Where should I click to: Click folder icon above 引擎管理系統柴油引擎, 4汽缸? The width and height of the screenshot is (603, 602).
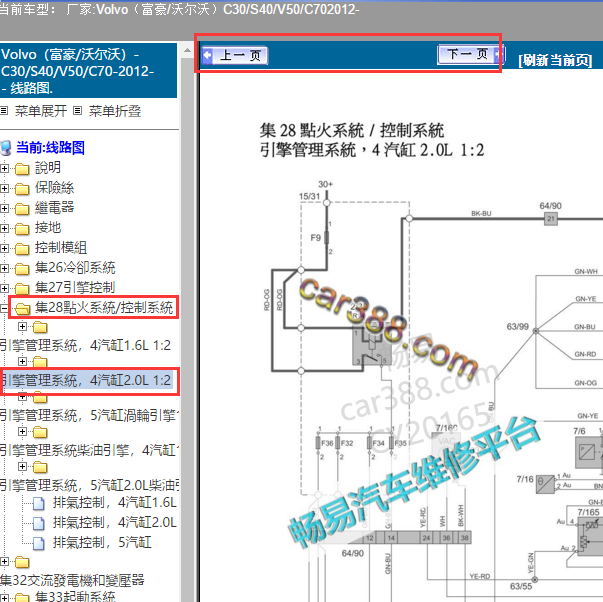pos(40,433)
